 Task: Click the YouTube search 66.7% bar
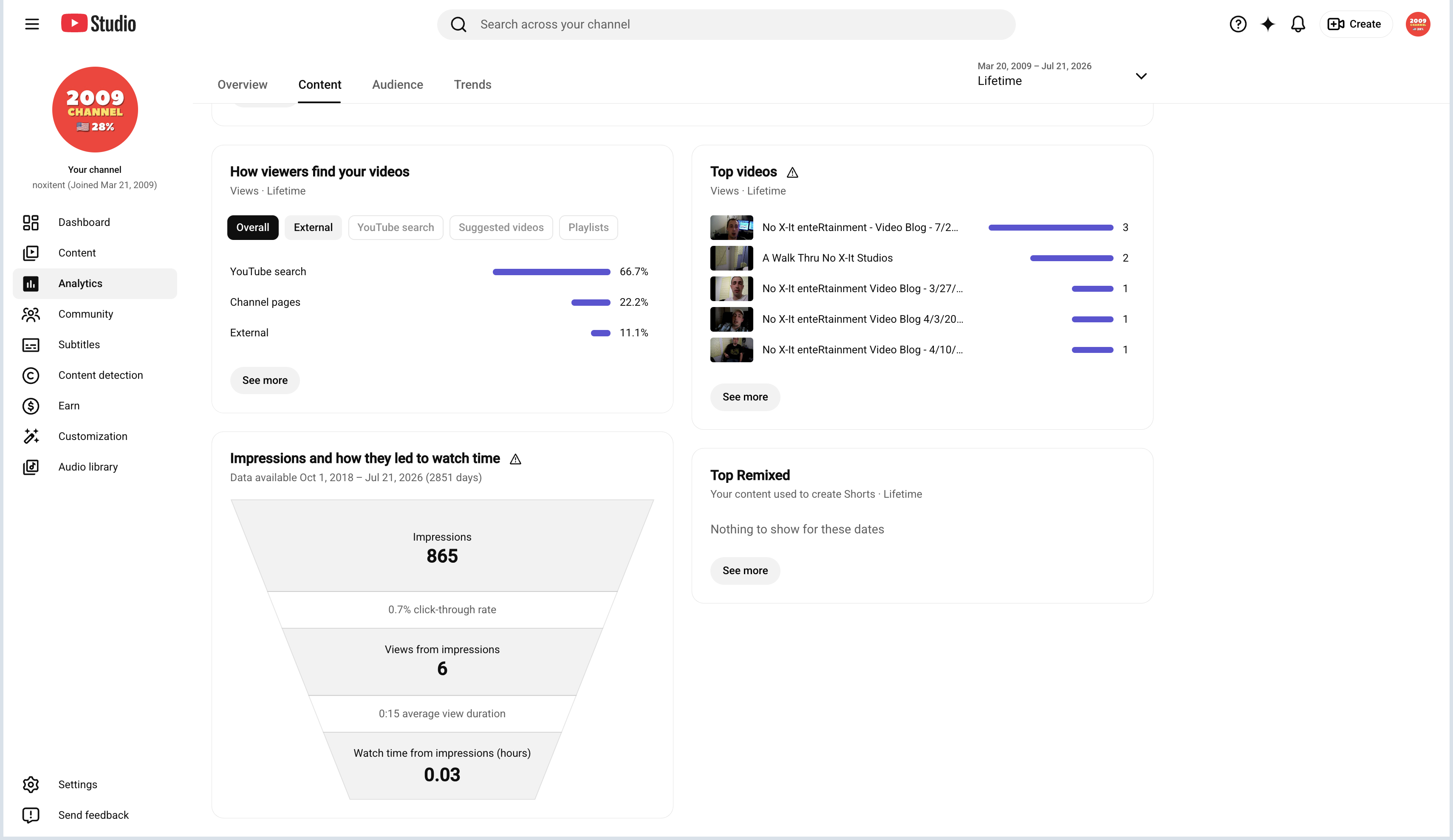point(551,272)
